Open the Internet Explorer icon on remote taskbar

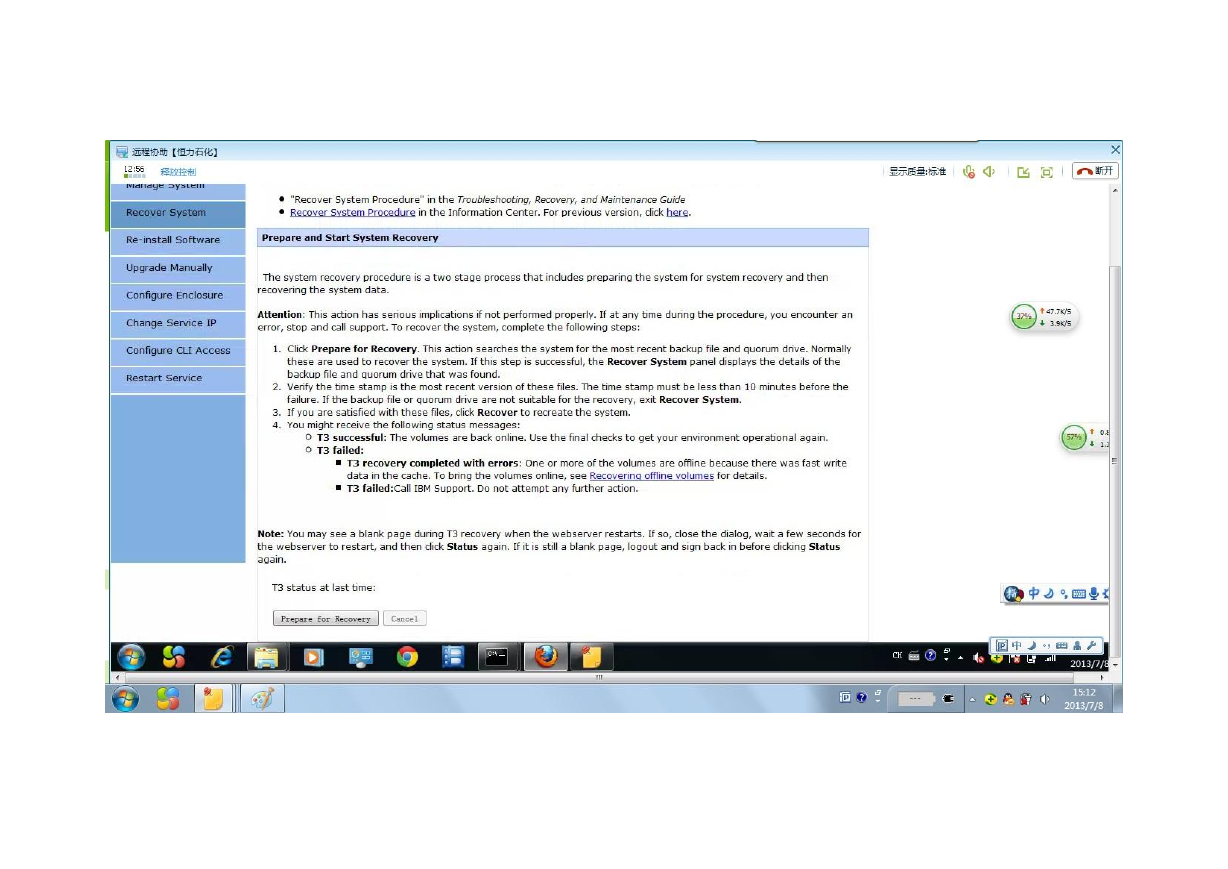coord(221,657)
